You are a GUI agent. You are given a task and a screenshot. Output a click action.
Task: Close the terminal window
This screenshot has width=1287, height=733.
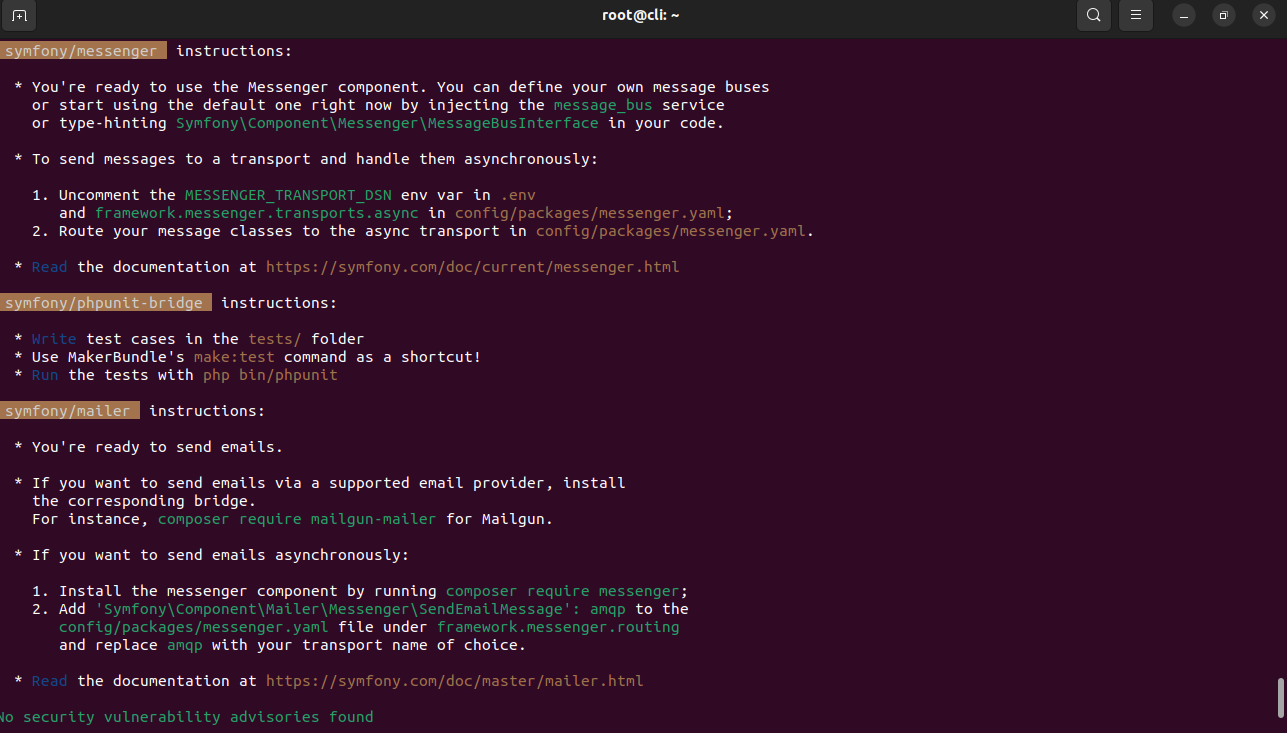tap(1263, 15)
